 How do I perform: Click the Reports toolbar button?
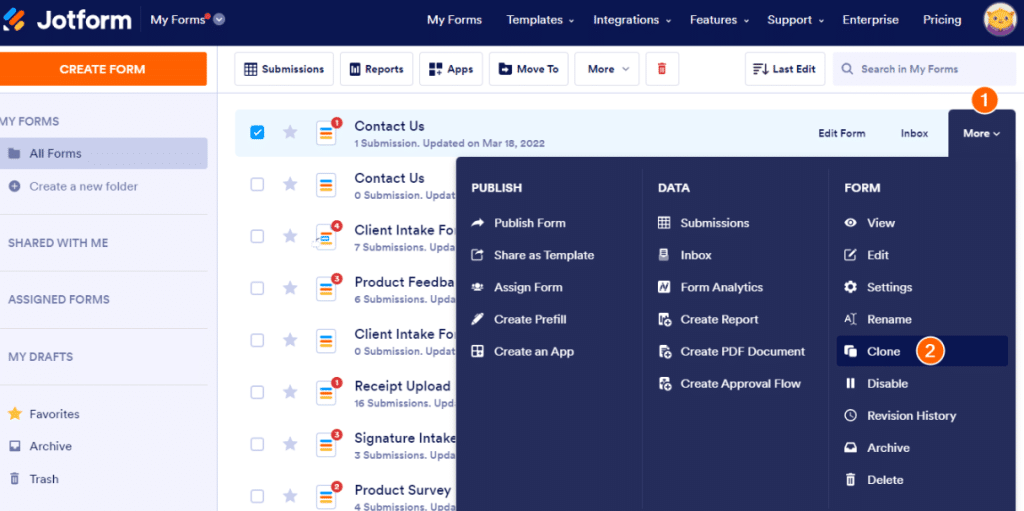[376, 69]
